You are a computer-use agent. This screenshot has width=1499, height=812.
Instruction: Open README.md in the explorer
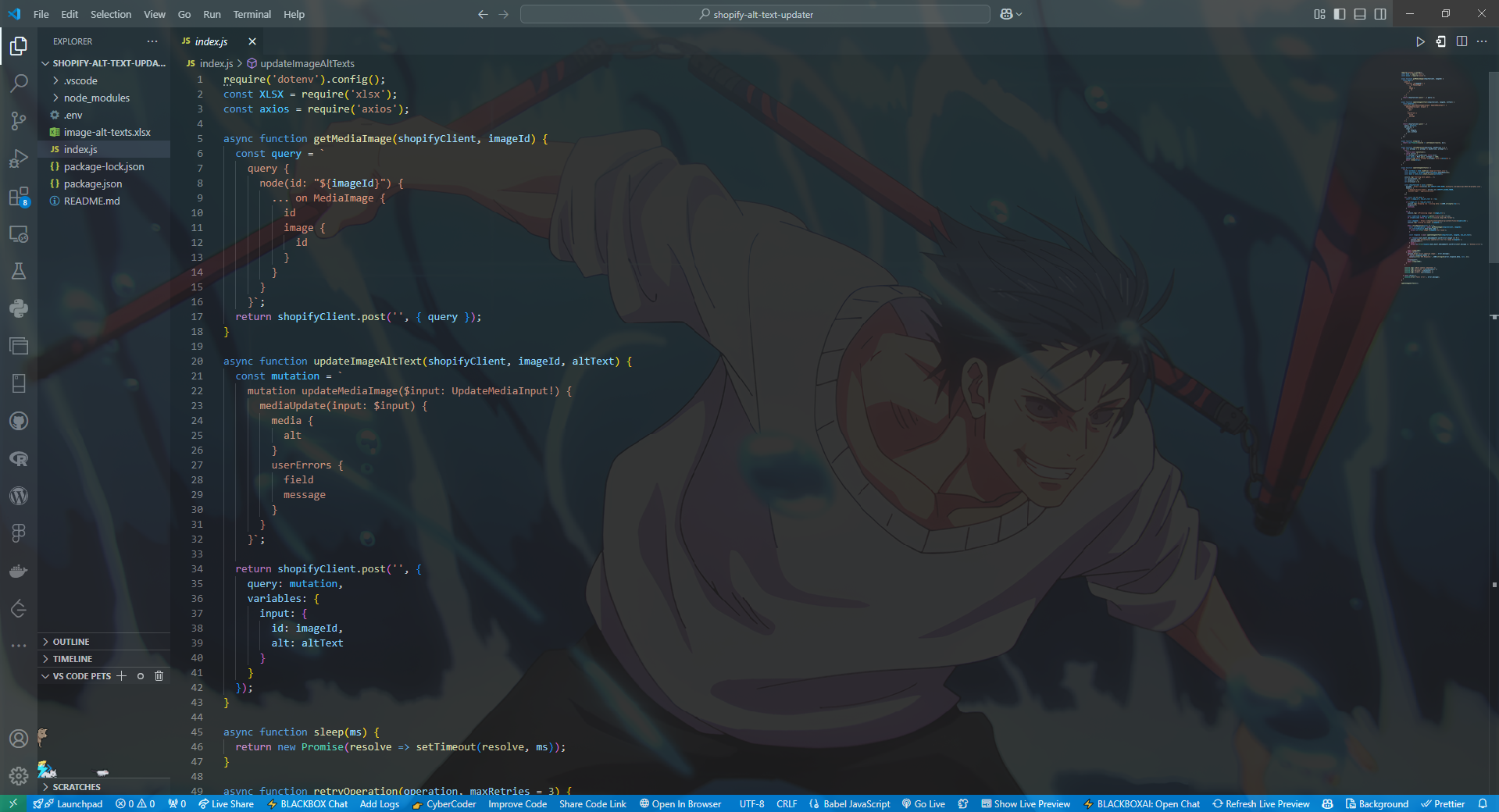[104, 201]
